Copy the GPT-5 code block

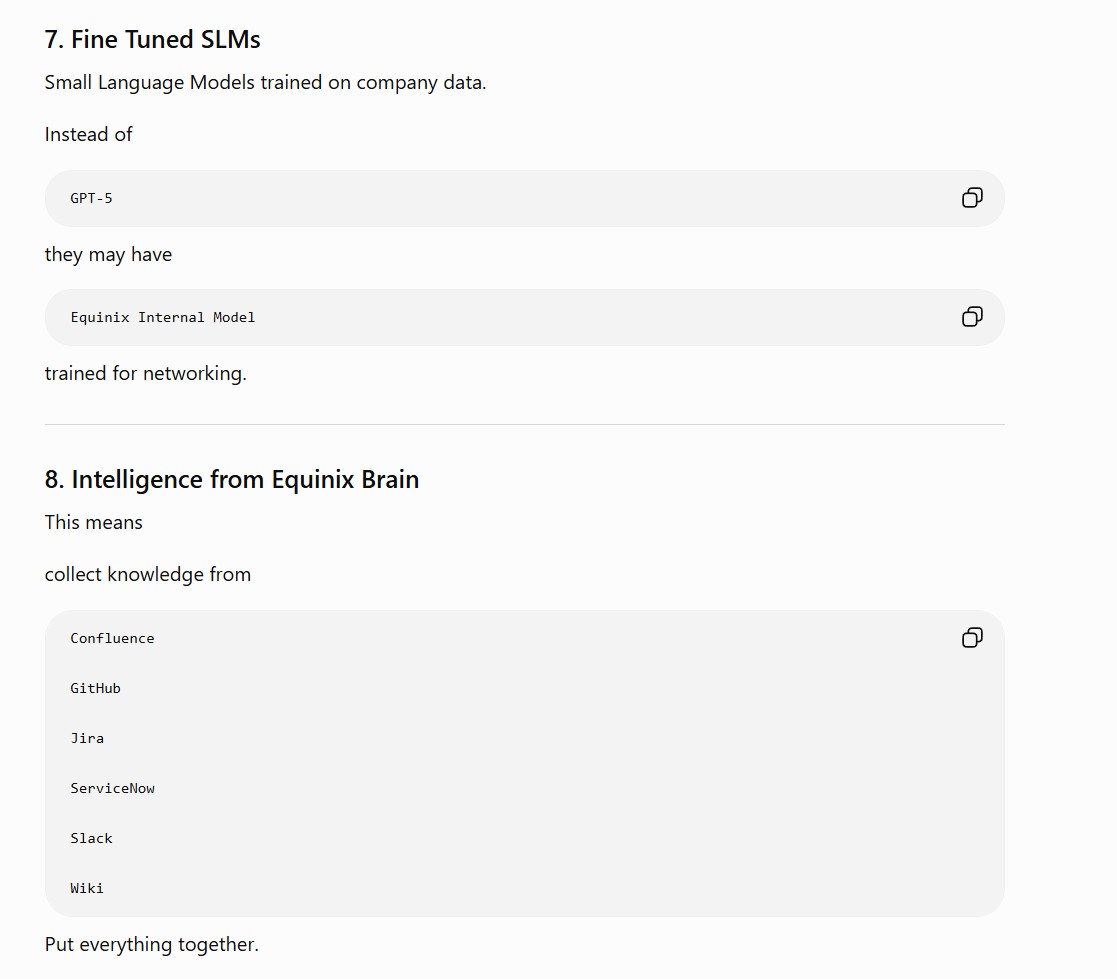tap(972, 197)
